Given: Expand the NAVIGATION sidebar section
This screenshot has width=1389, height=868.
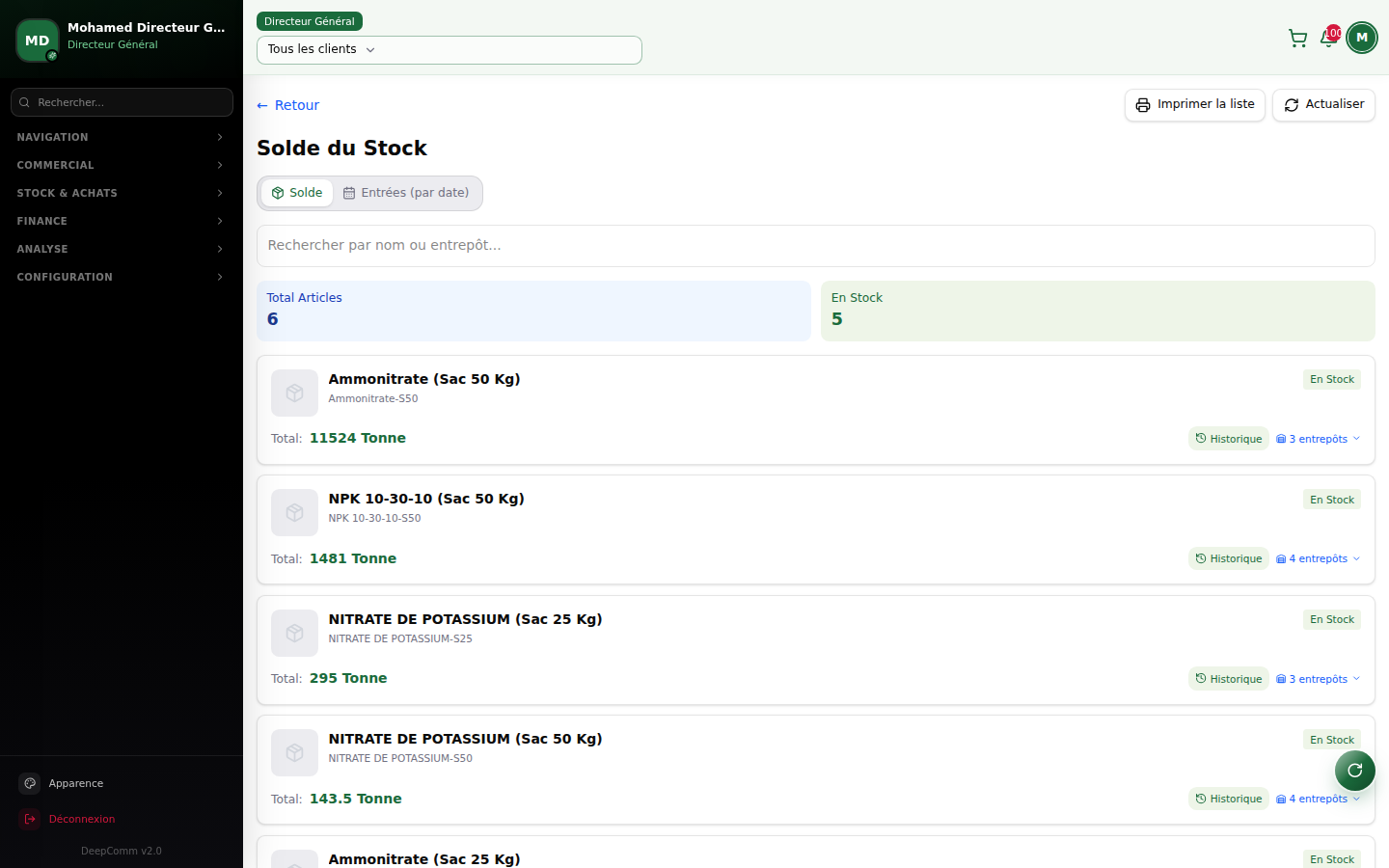Looking at the screenshot, I should pyautogui.click(x=121, y=137).
